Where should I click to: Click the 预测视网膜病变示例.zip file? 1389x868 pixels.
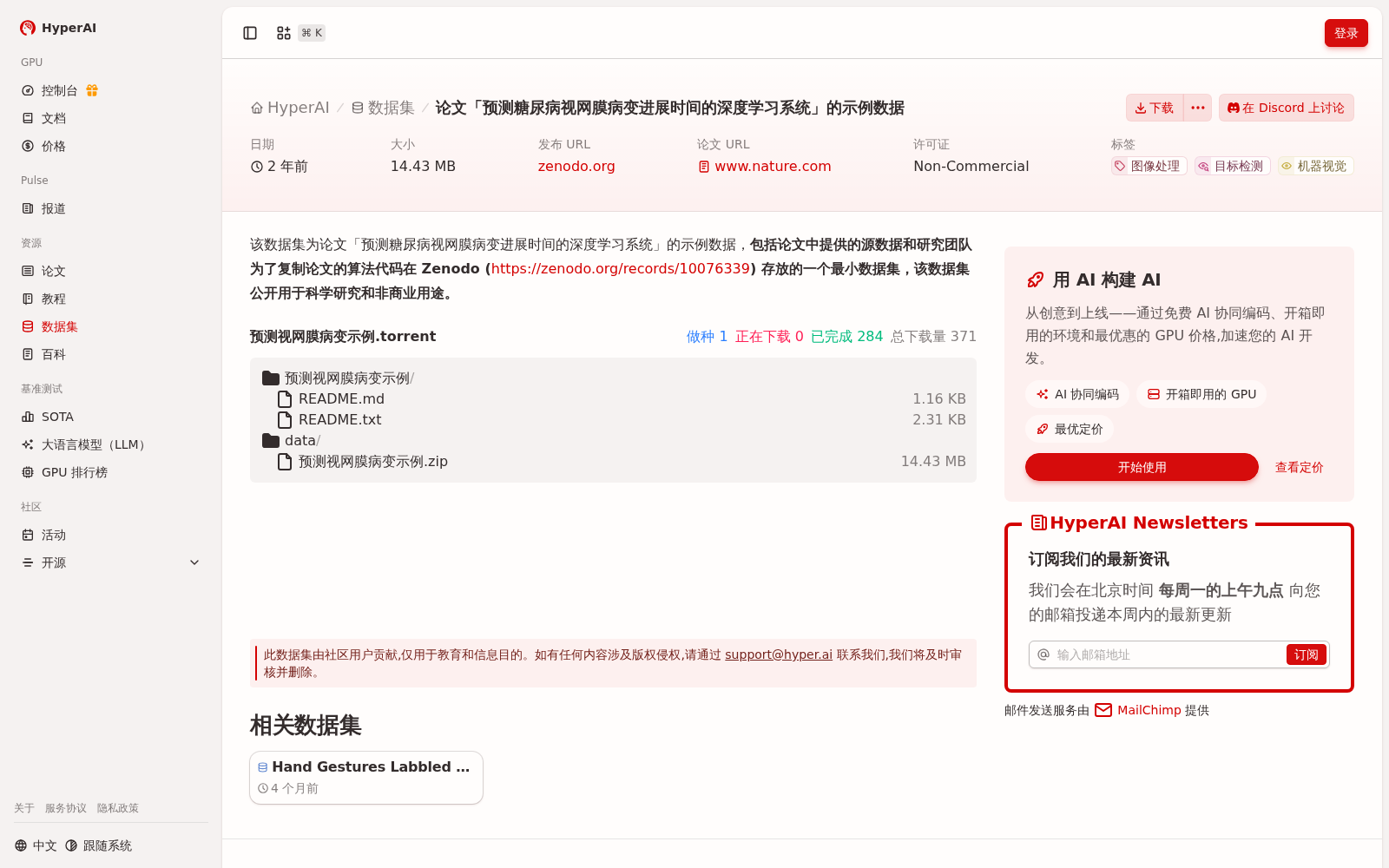pos(613,462)
